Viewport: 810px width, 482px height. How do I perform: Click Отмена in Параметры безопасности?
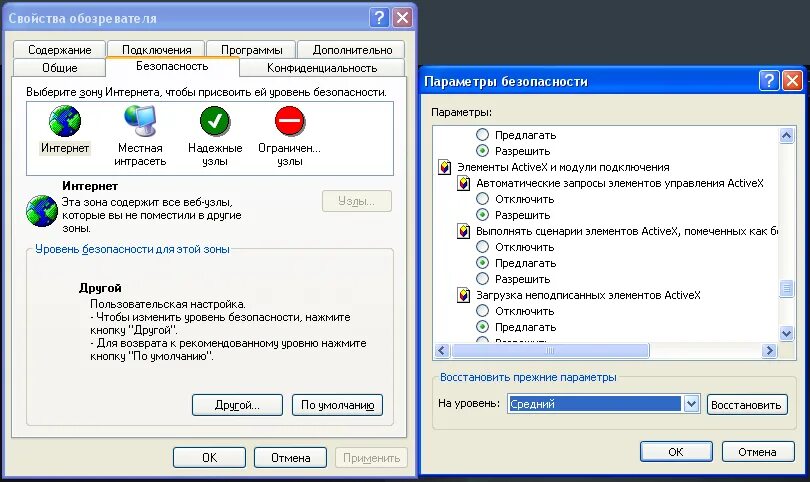click(757, 452)
